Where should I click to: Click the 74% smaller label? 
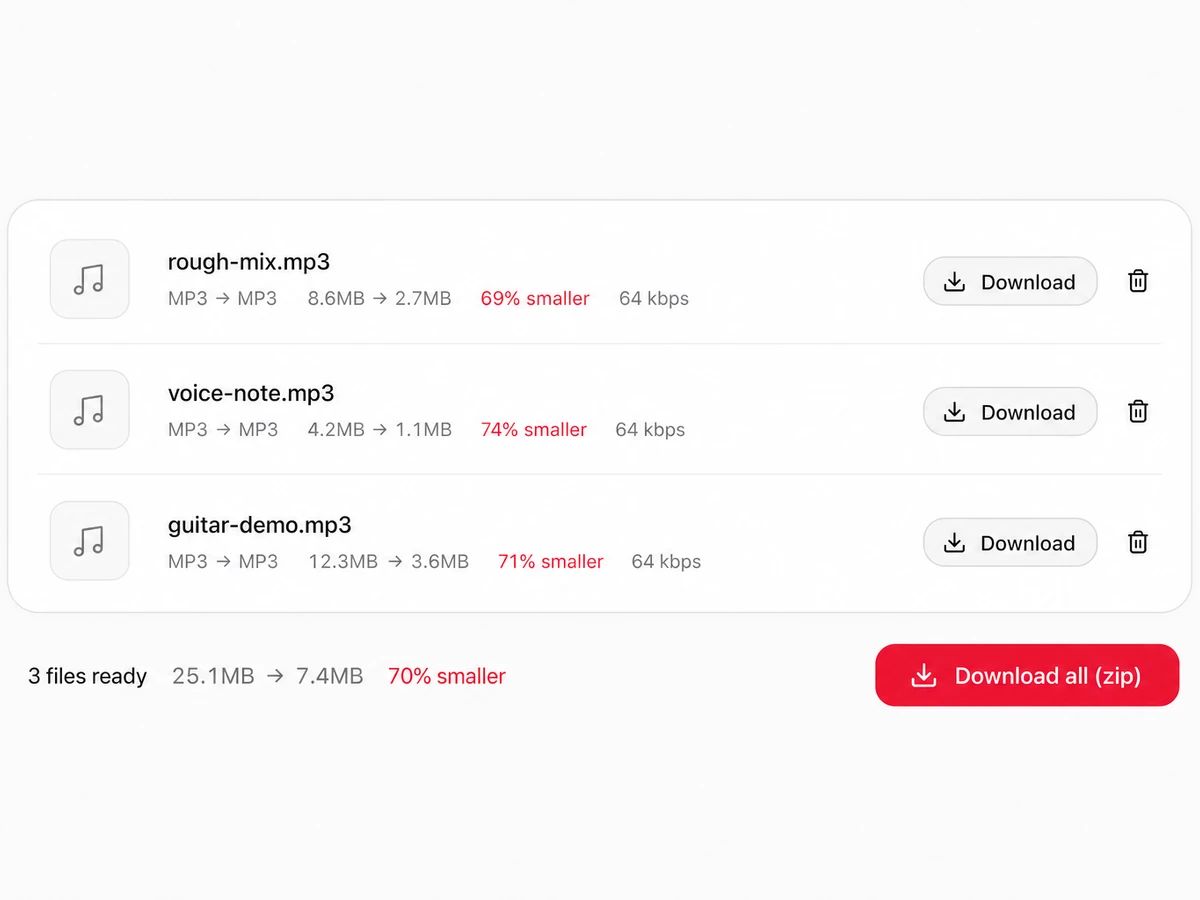coord(534,430)
